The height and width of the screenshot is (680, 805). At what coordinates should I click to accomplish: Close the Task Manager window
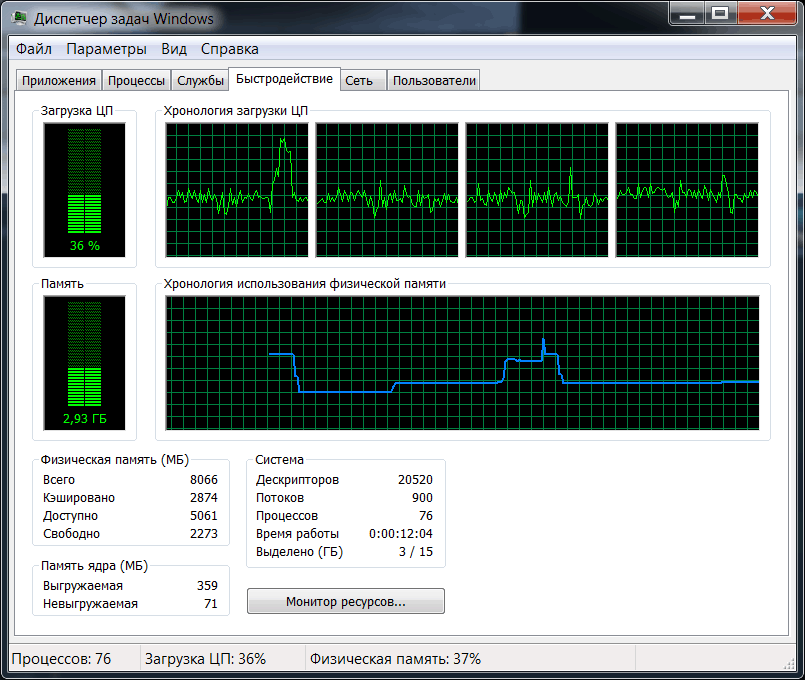pos(767,14)
